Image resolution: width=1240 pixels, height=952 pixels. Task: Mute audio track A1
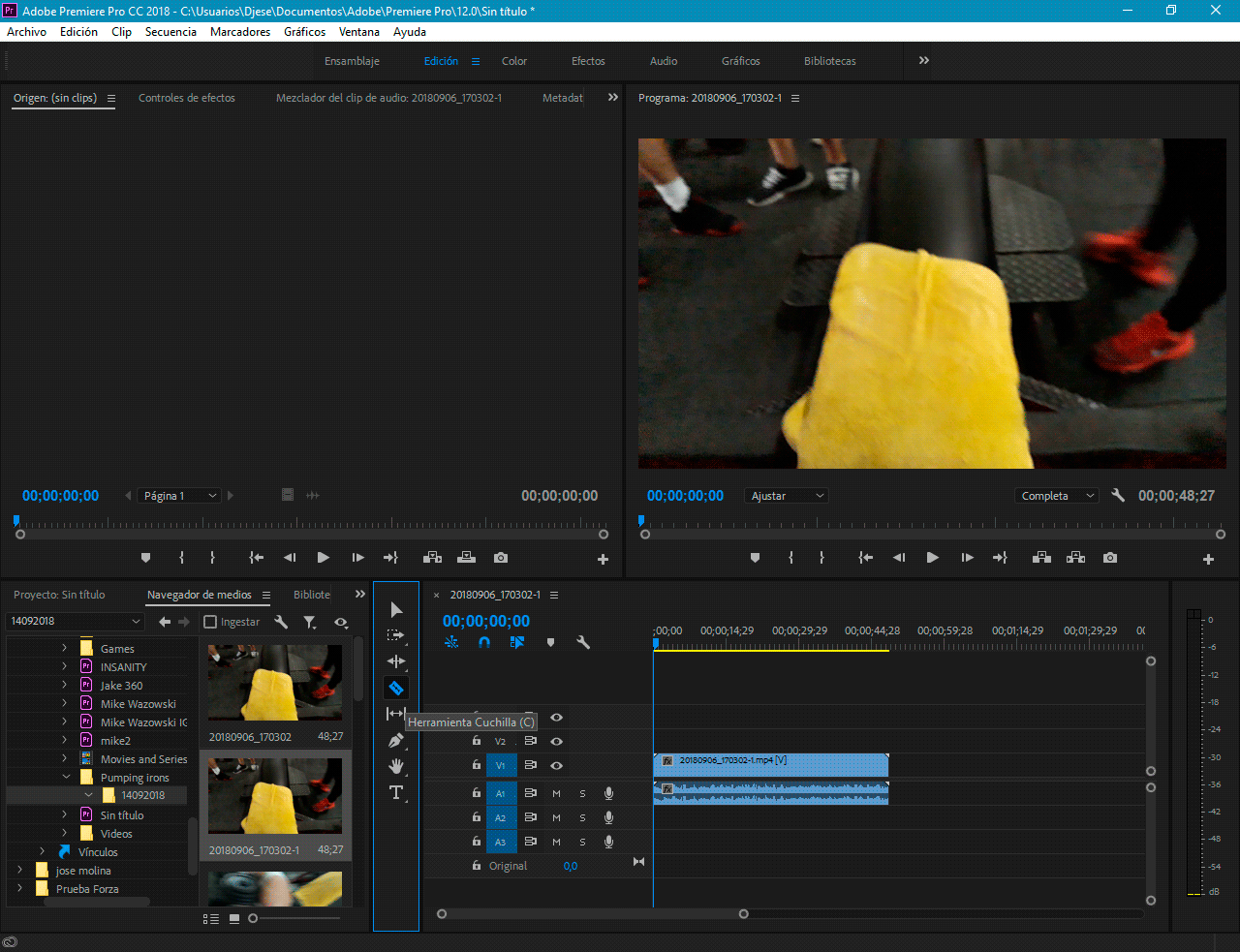pos(556,793)
